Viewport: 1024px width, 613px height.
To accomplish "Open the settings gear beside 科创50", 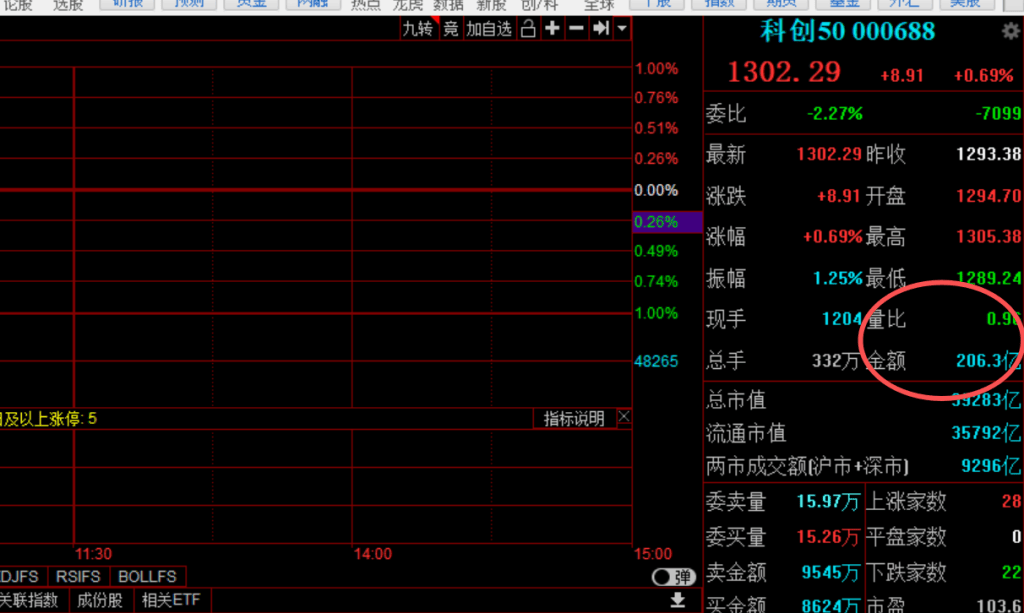I will 1011,32.
